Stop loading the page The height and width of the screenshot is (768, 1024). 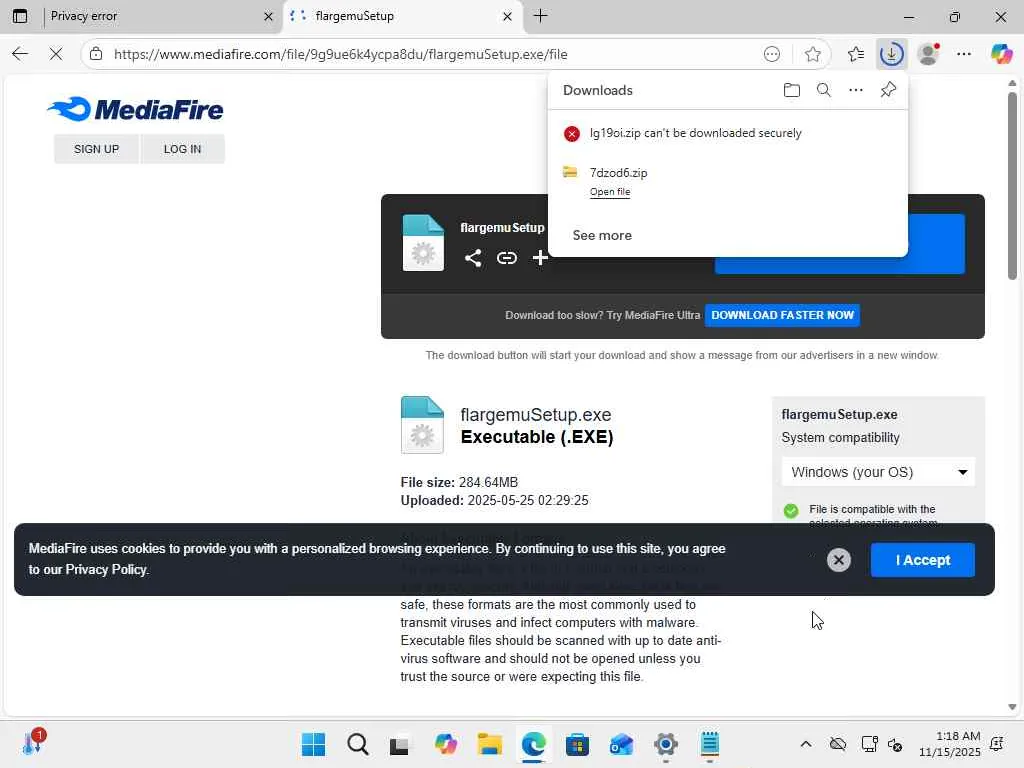tap(56, 54)
